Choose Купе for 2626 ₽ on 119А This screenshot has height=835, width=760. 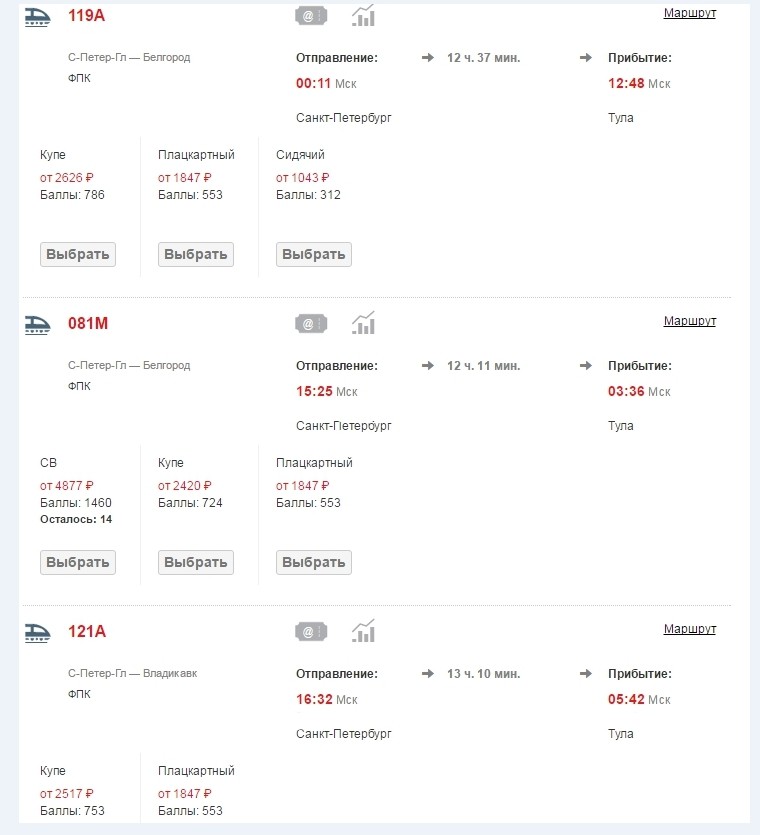coord(78,255)
